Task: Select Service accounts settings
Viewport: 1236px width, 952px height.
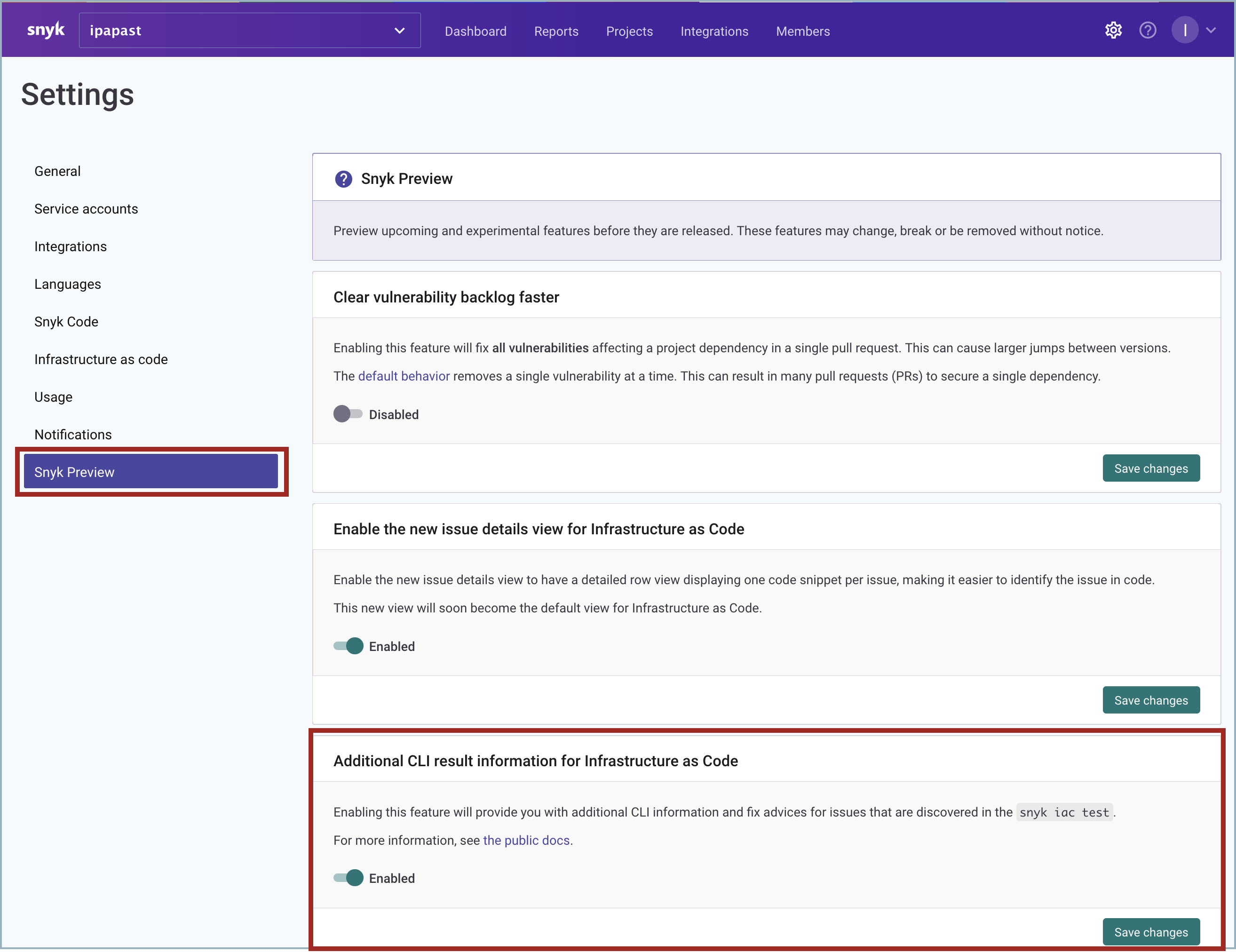Action: [x=86, y=209]
